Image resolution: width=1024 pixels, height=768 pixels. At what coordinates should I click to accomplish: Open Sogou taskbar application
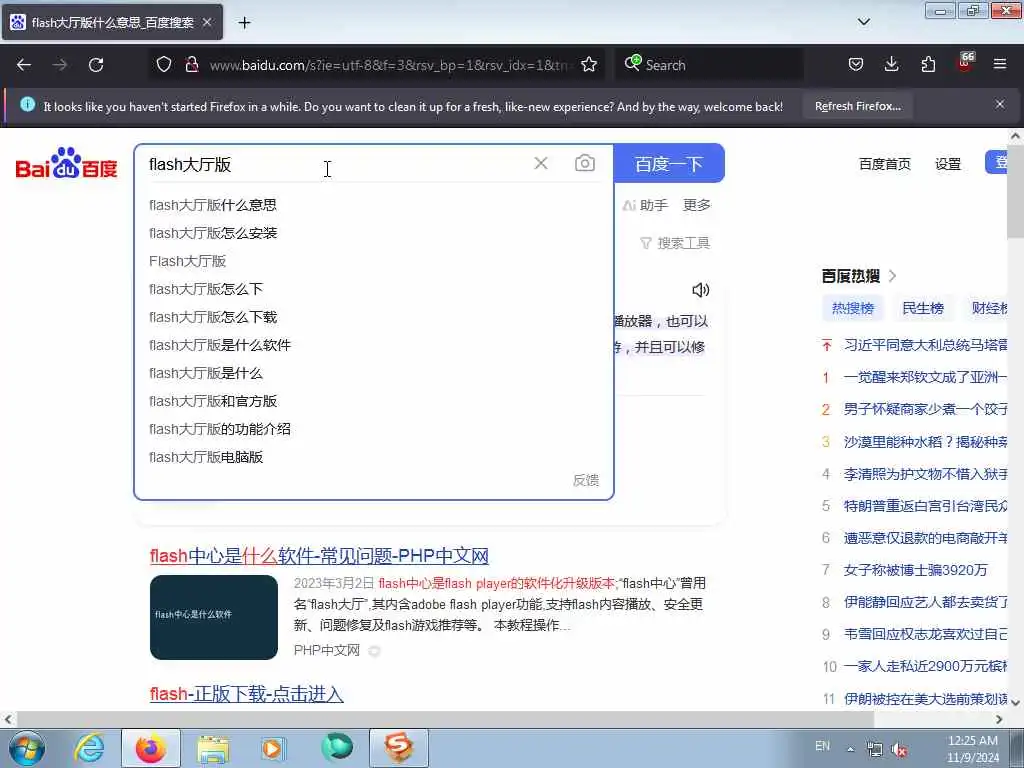pyautogui.click(x=398, y=748)
